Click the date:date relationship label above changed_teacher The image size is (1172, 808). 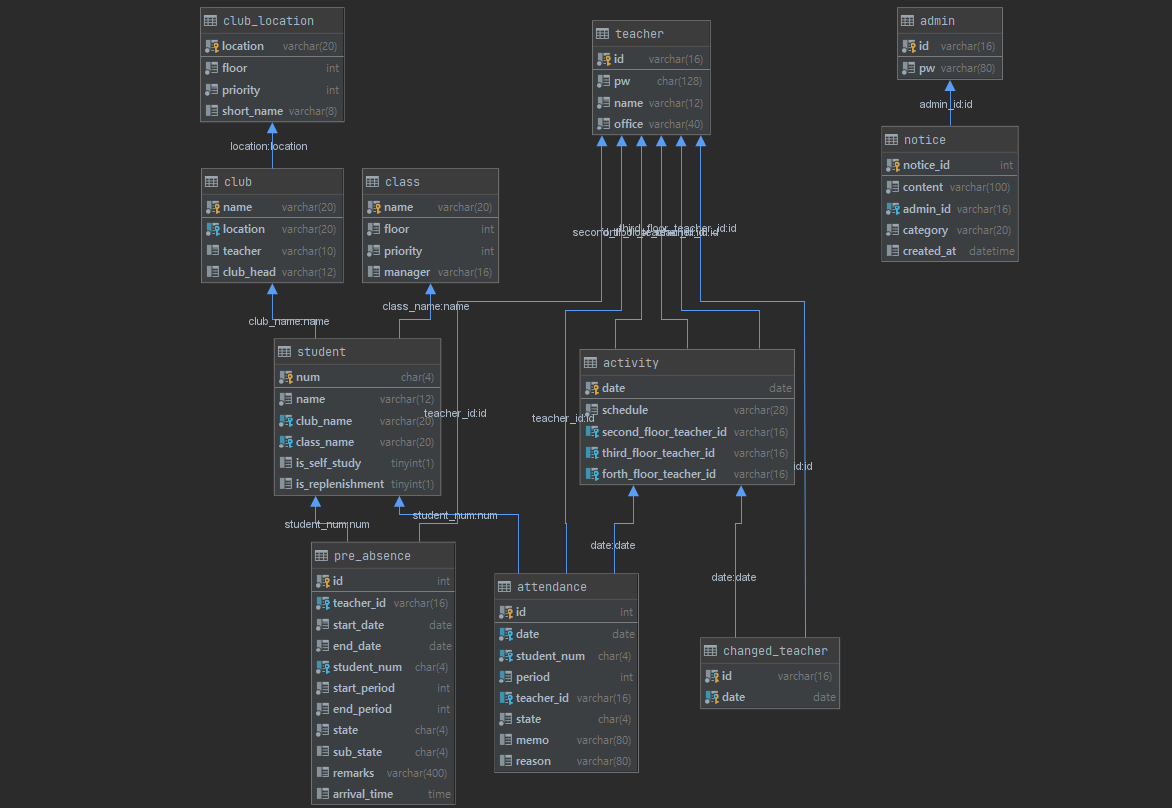pos(733,577)
